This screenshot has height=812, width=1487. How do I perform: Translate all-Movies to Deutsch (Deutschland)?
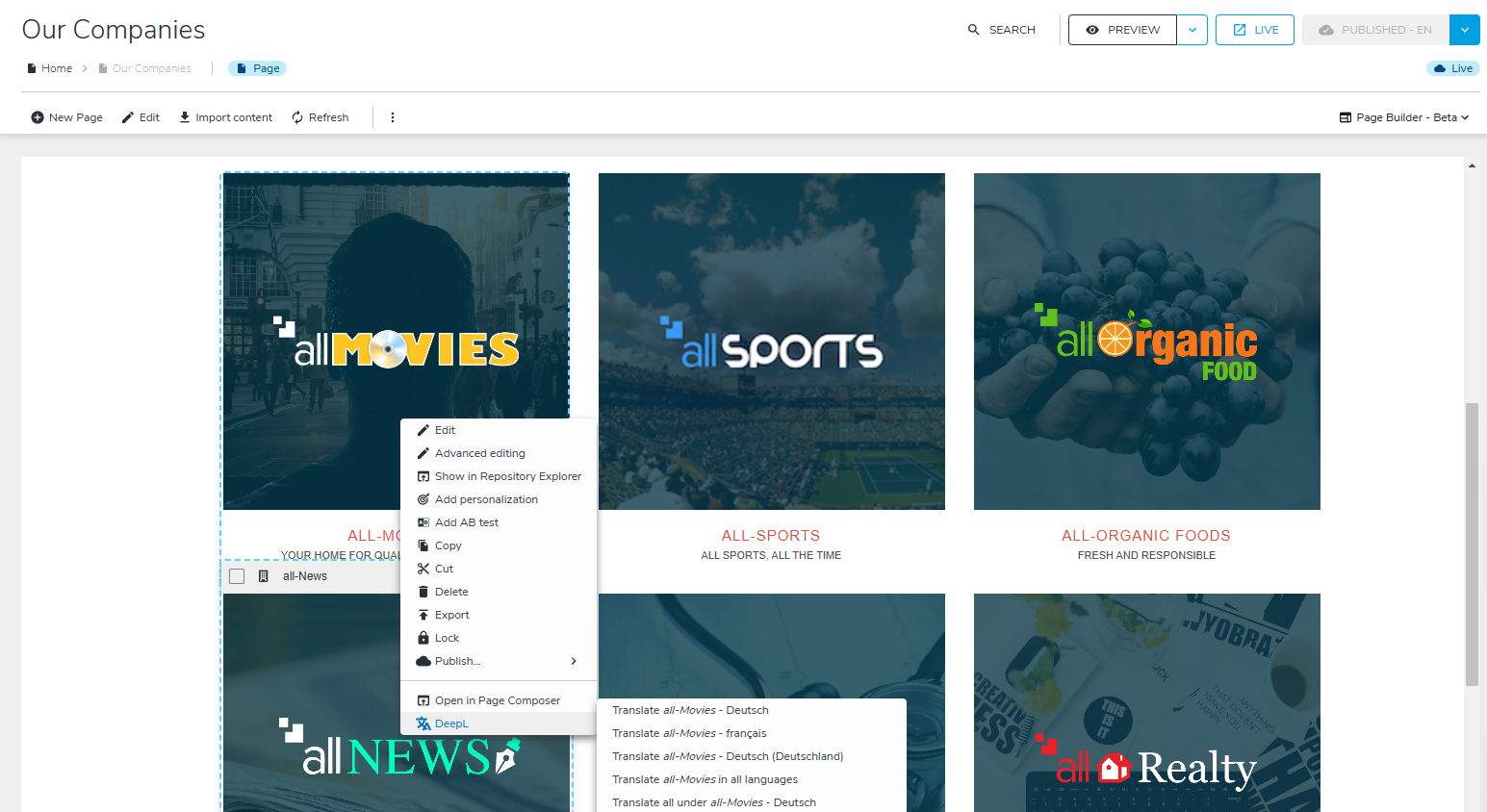pos(752,756)
